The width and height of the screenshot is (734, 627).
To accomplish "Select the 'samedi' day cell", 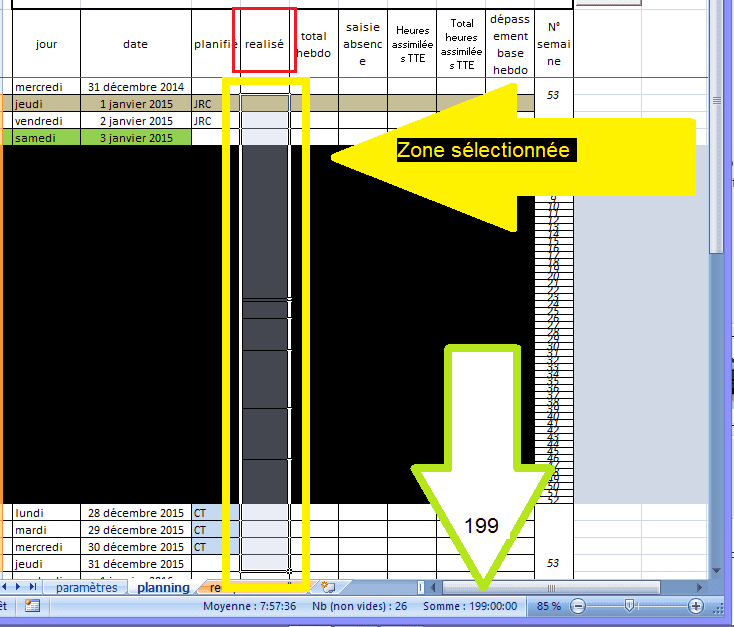I will pyautogui.click(x=46, y=138).
